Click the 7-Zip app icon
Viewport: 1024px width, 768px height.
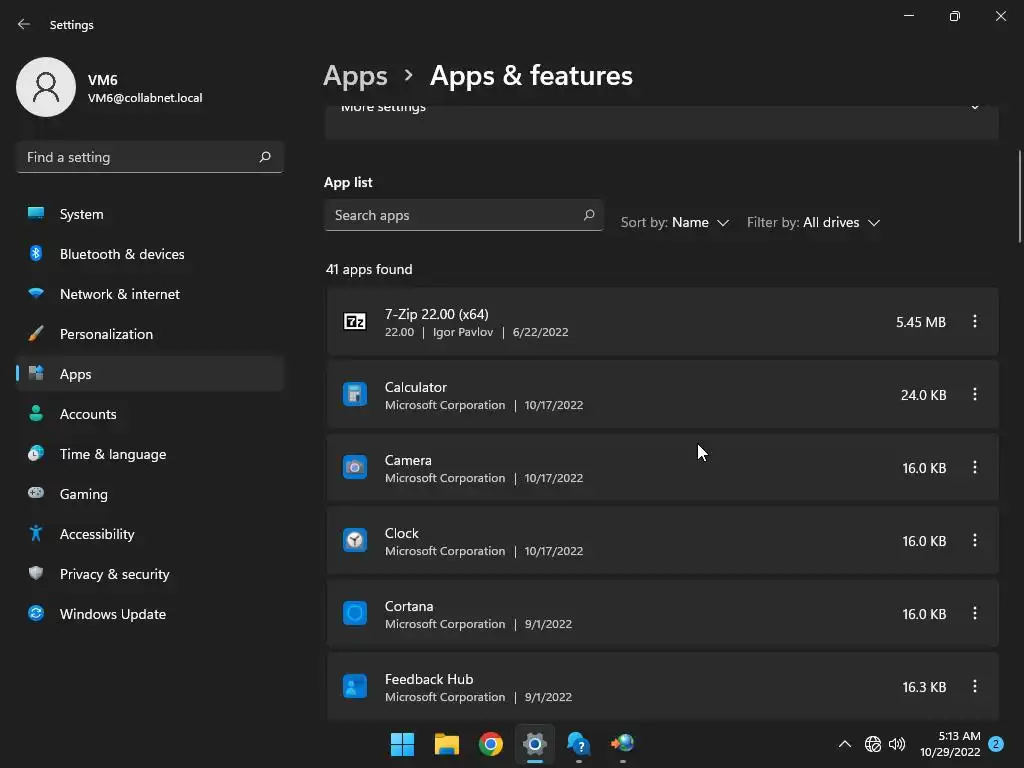pos(355,321)
